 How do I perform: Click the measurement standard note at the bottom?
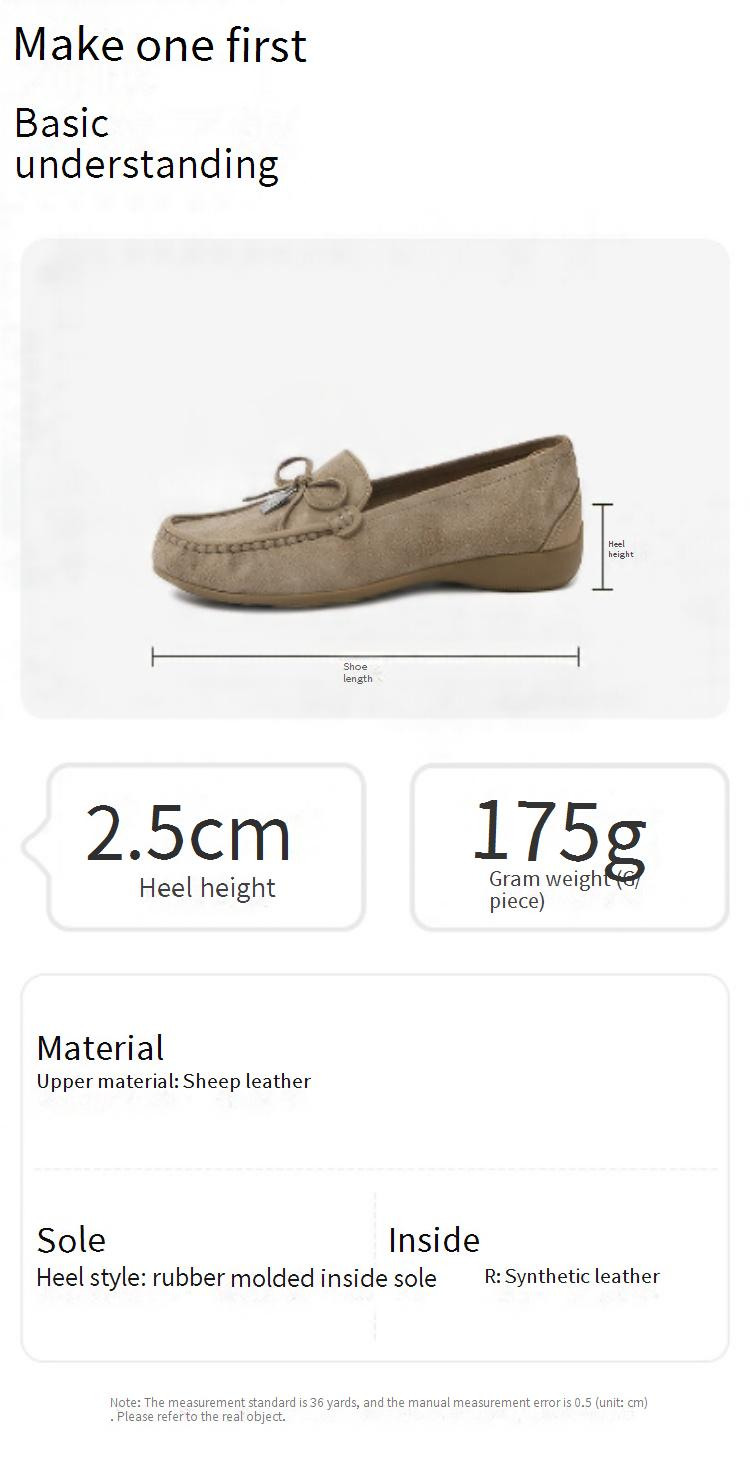pyautogui.click(x=378, y=1409)
